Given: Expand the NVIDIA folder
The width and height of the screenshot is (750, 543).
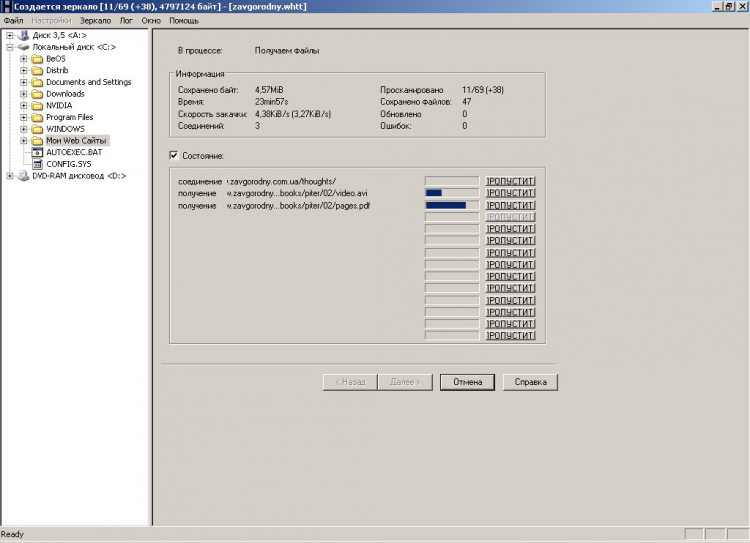Looking at the screenshot, I should coord(23,105).
